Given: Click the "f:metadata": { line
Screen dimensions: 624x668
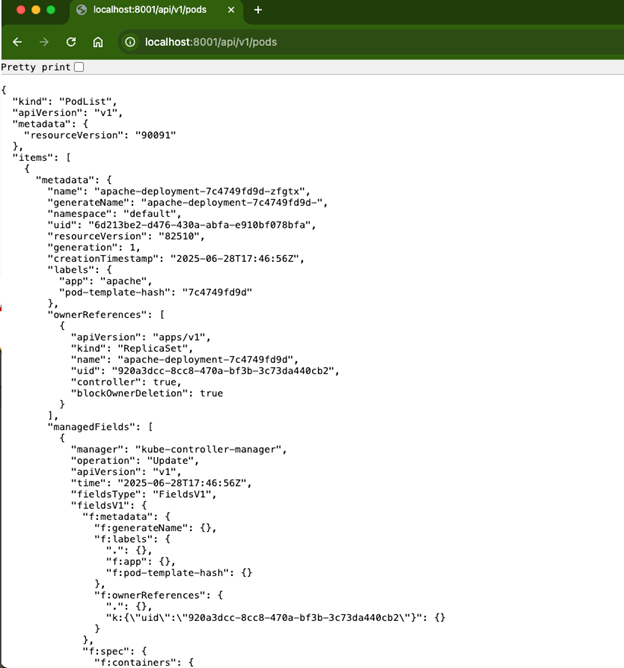Looking at the screenshot, I should [126, 516].
